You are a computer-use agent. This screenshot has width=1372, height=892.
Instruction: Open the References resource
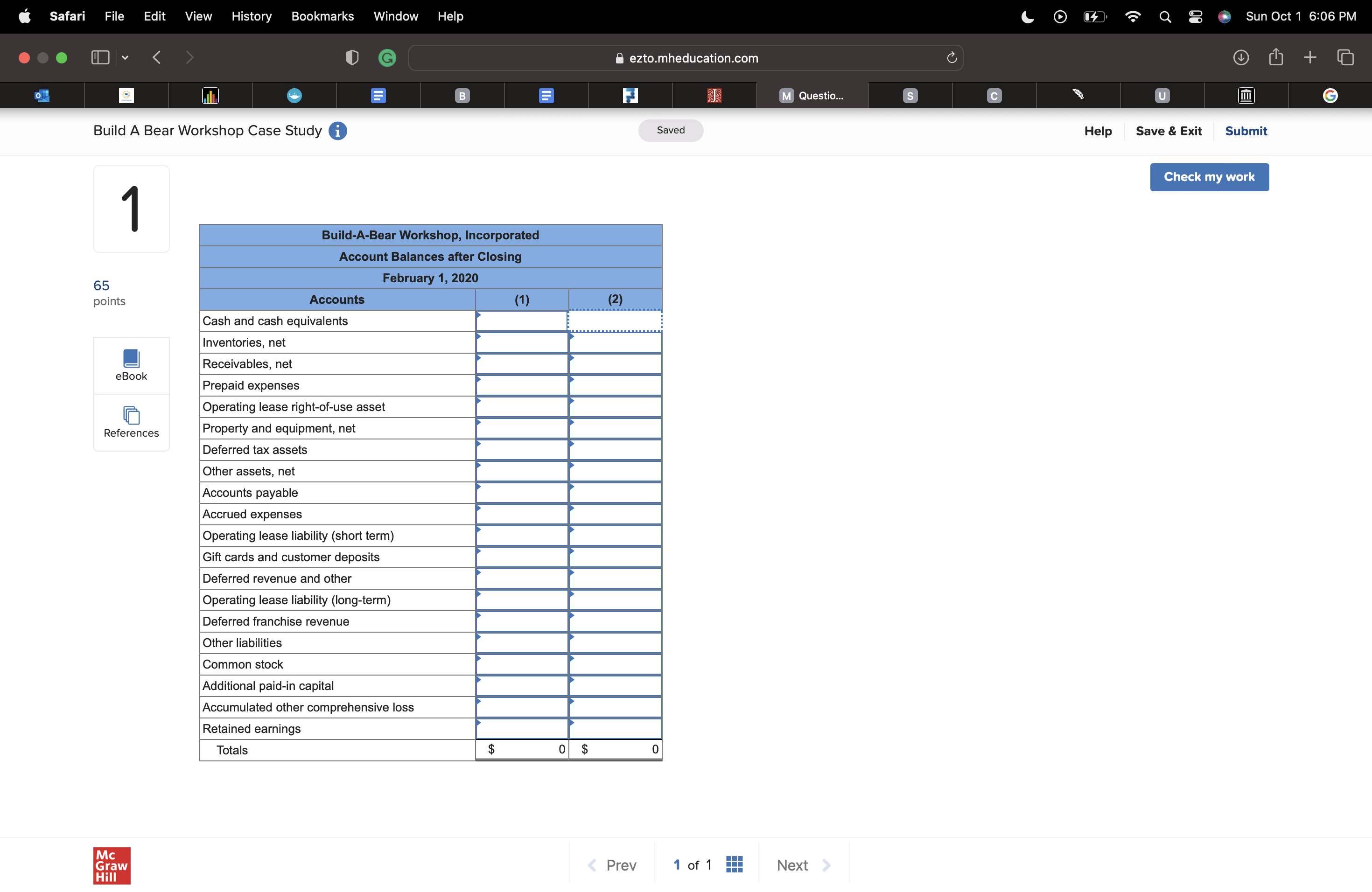(132, 422)
